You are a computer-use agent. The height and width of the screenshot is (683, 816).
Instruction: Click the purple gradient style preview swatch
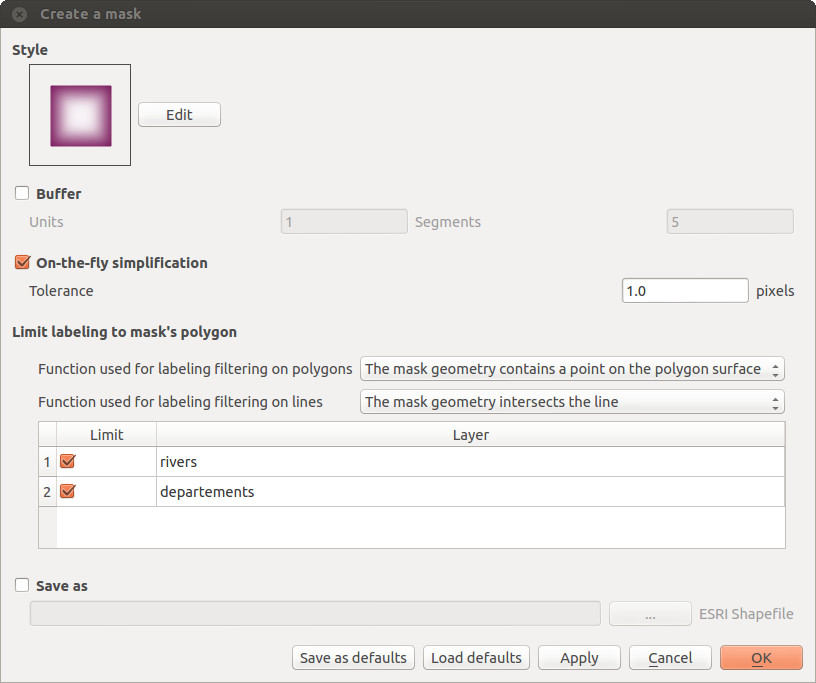click(81, 116)
